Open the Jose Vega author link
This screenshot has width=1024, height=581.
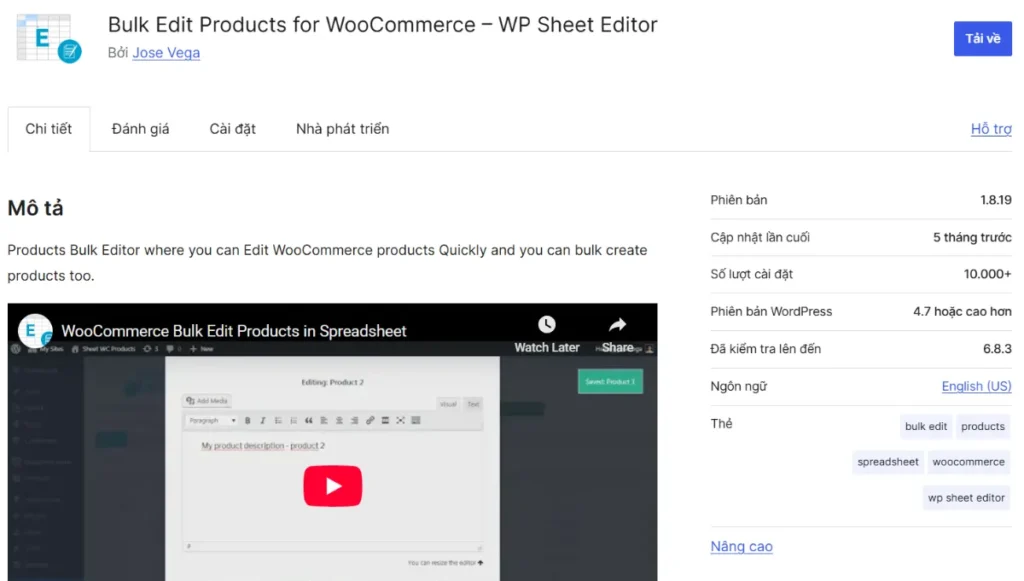pos(166,53)
